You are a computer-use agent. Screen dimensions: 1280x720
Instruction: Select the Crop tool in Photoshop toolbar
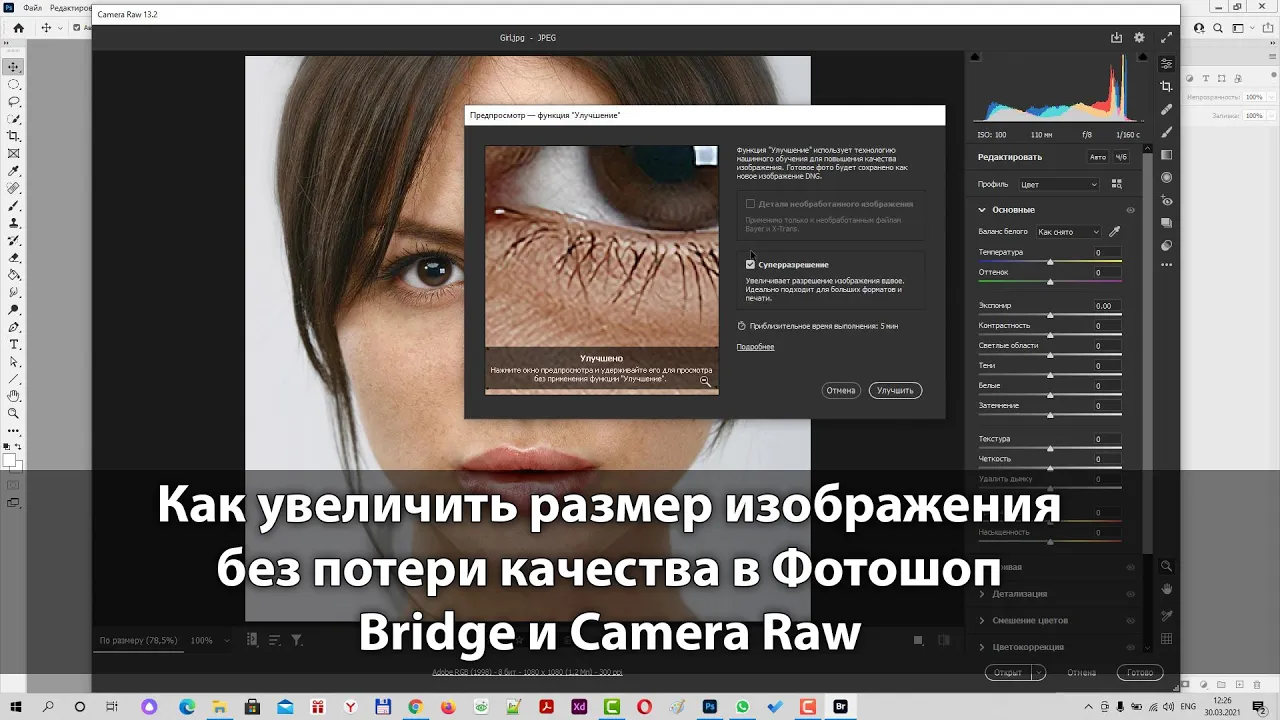14,136
